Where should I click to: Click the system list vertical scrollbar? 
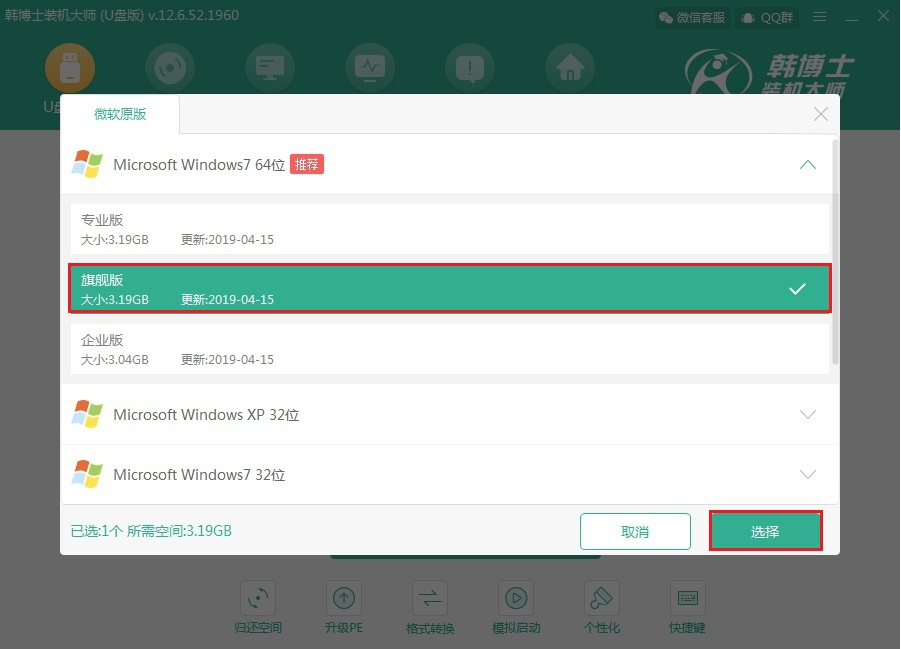pos(835,250)
